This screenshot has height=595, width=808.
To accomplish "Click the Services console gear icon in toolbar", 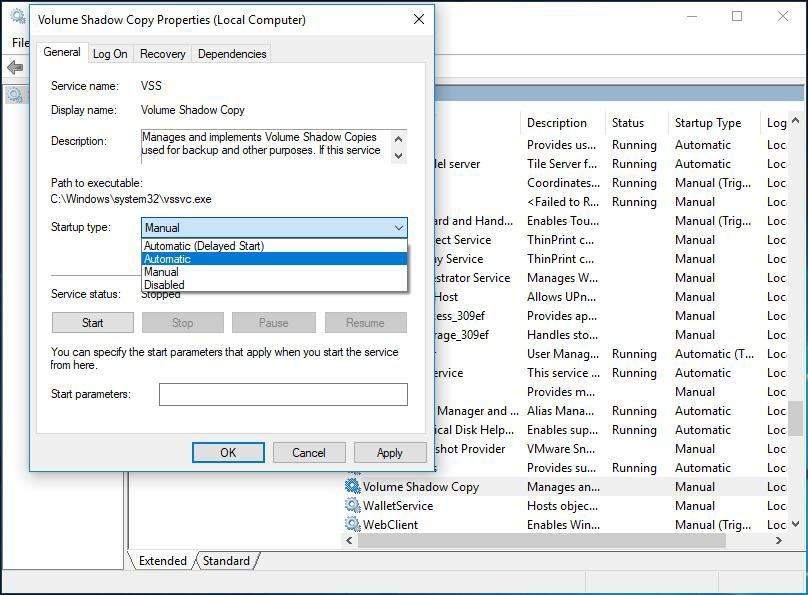I will (x=14, y=95).
